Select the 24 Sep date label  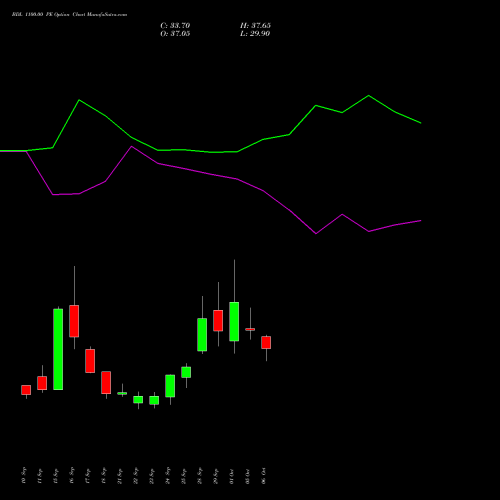[168, 475]
